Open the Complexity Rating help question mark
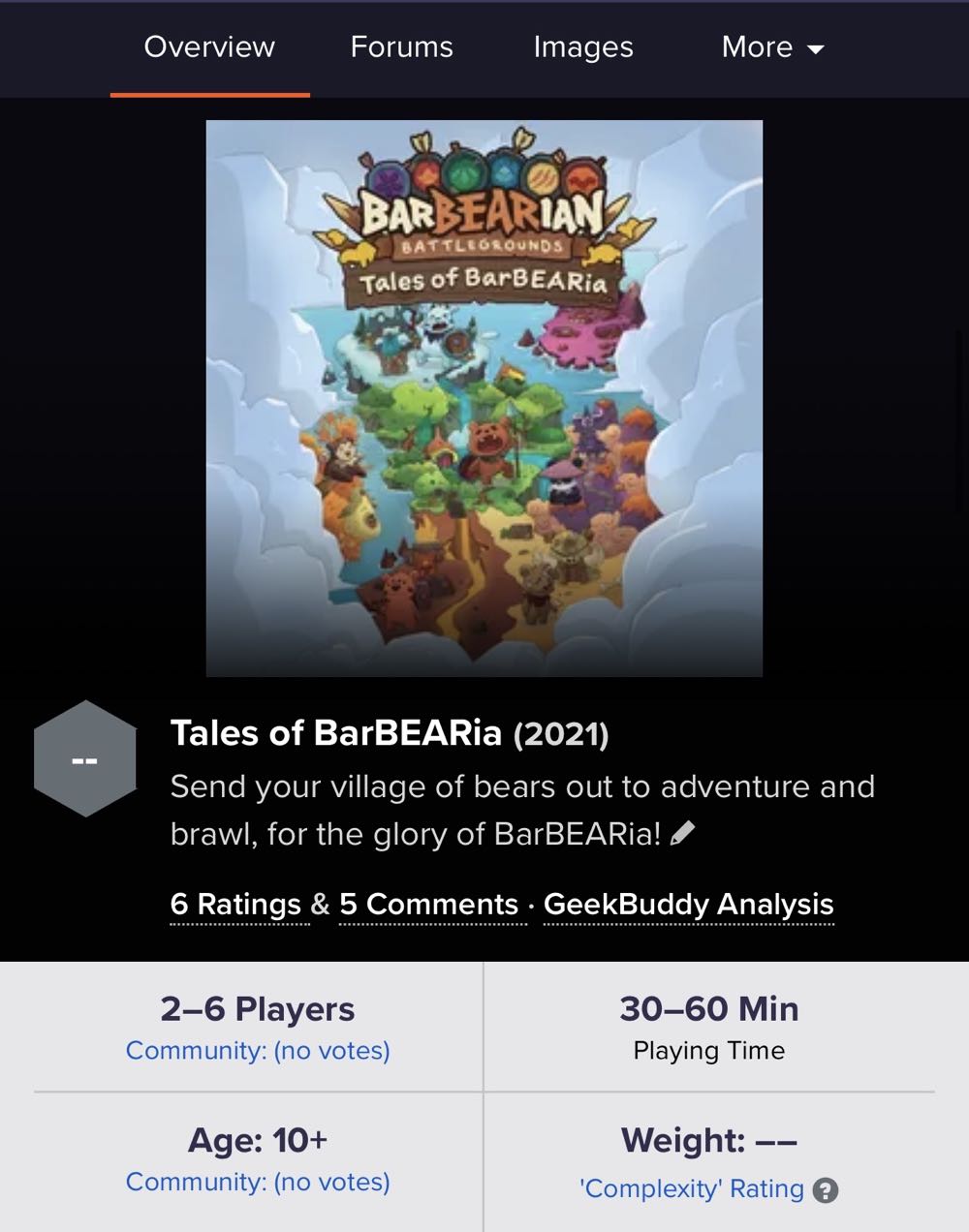Image resolution: width=969 pixels, height=1232 pixels. coord(825,1190)
